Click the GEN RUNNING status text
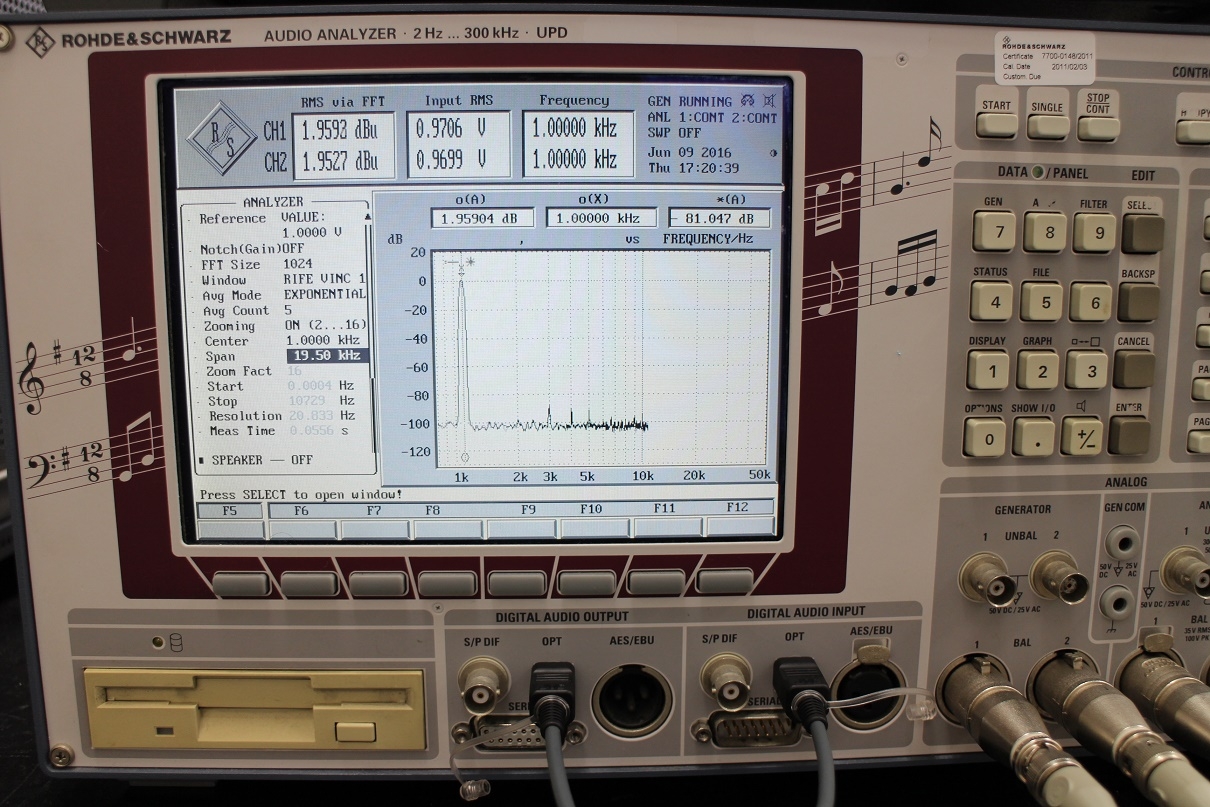The height and width of the screenshot is (807, 1210). (x=690, y=101)
